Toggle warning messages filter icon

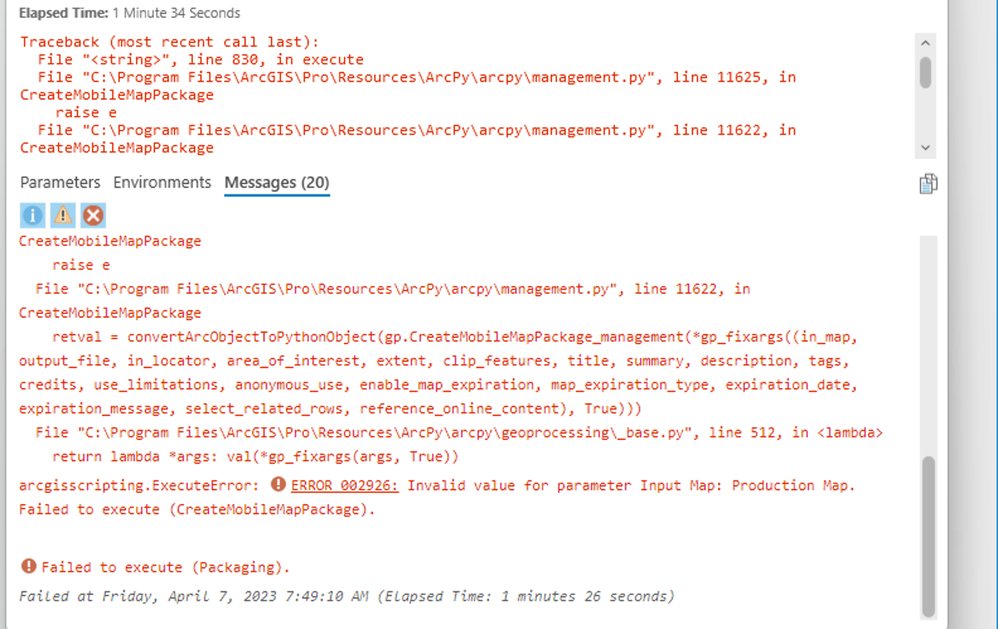[63, 215]
